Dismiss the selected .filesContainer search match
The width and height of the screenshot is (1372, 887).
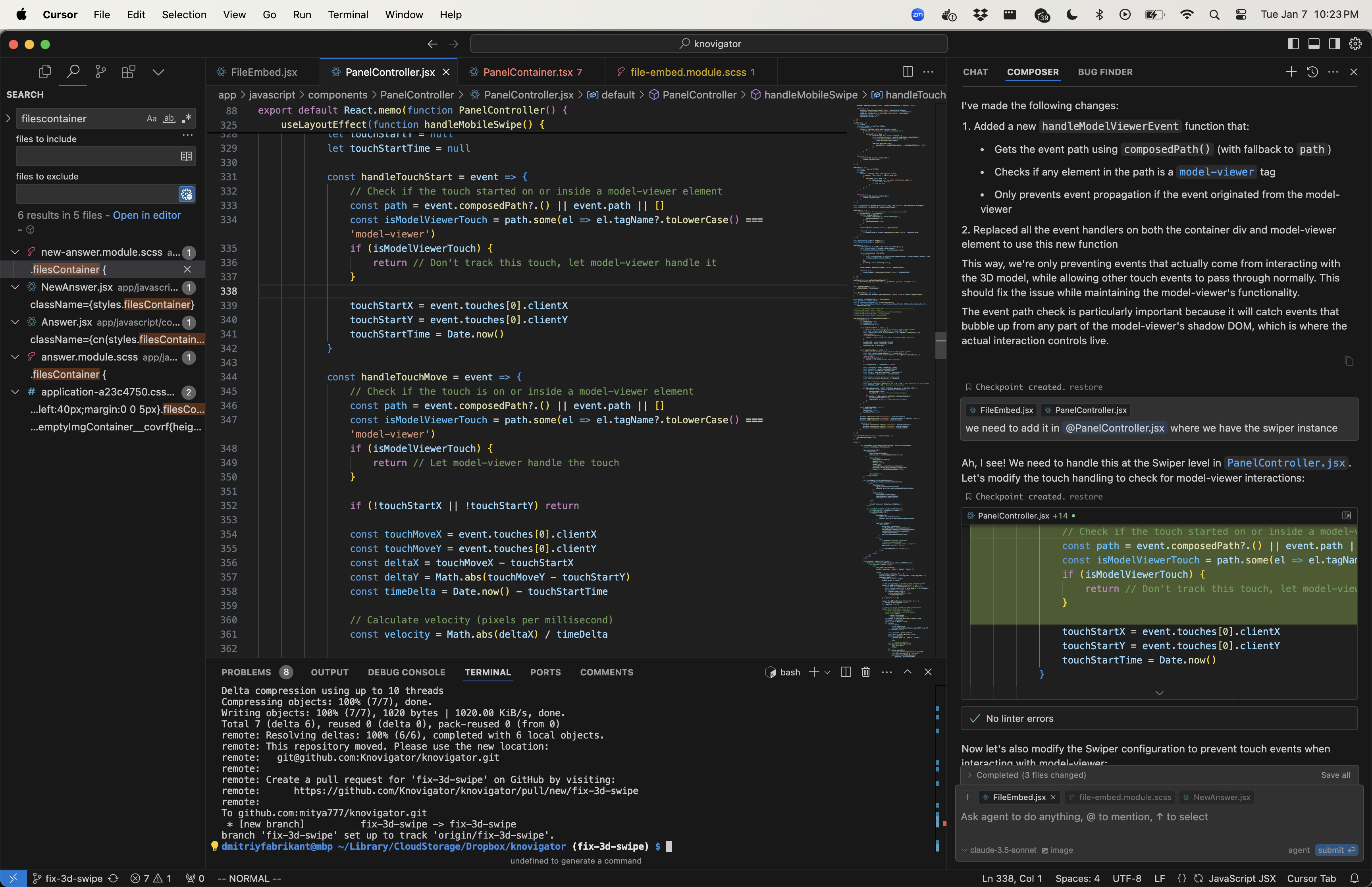187,269
